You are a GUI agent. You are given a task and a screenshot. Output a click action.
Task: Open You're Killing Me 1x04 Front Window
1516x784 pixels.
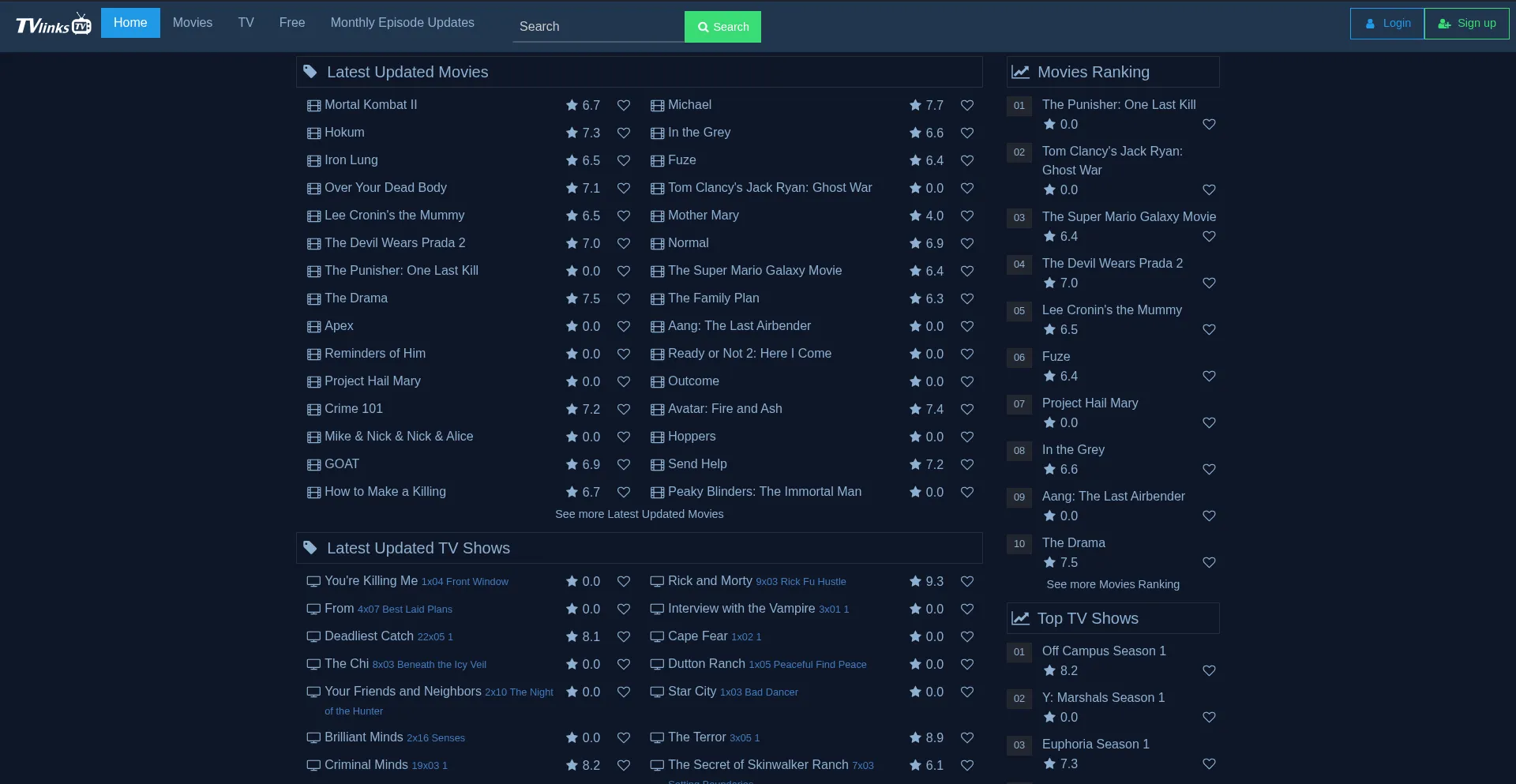click(x=416, y=581)
